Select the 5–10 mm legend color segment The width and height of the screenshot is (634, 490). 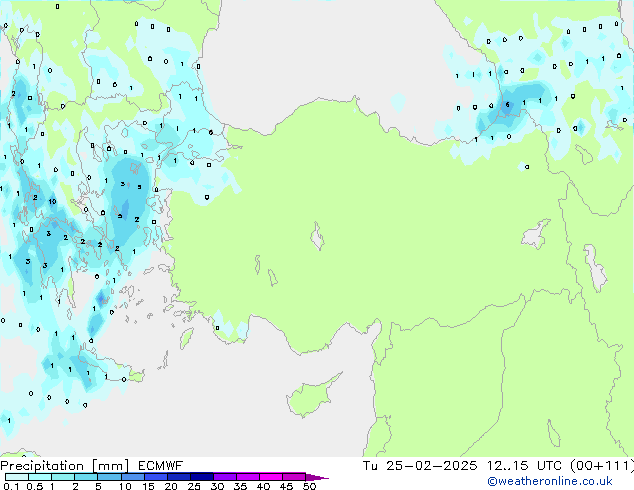point(109,477)
